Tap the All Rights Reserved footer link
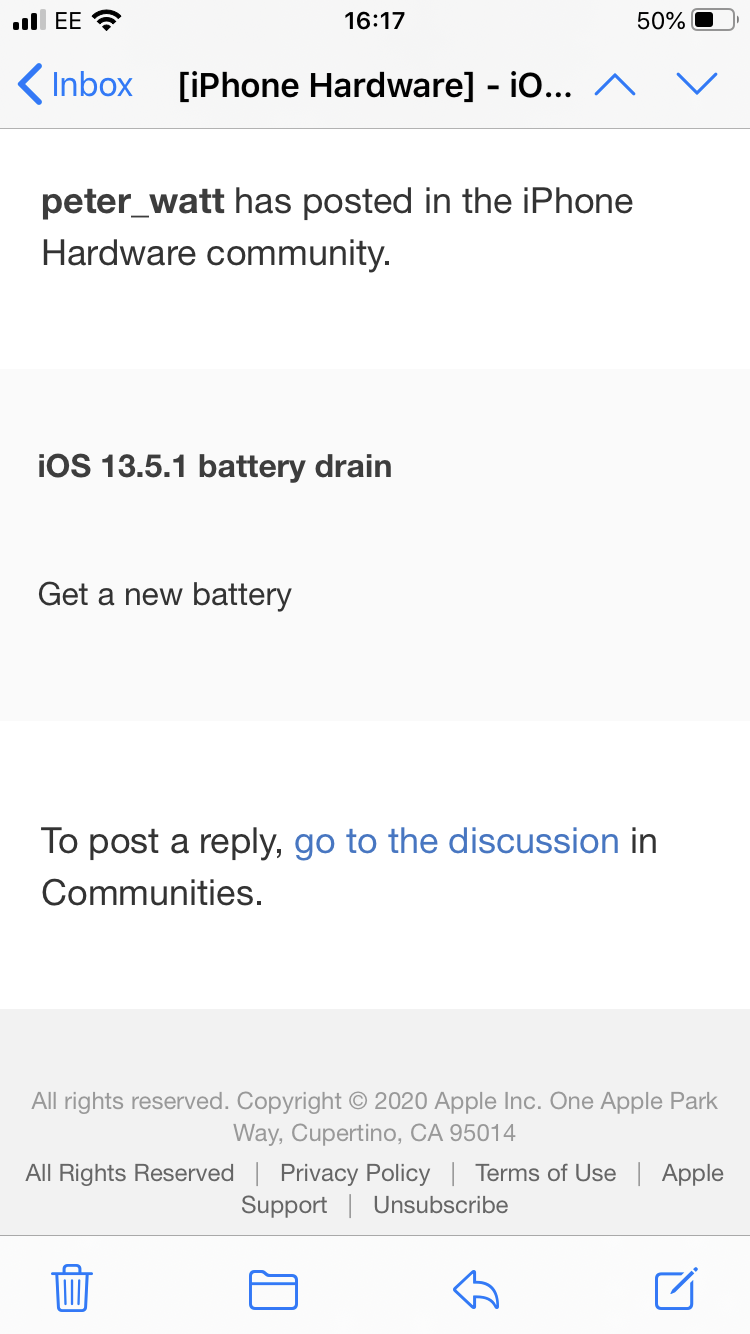 130,1173
